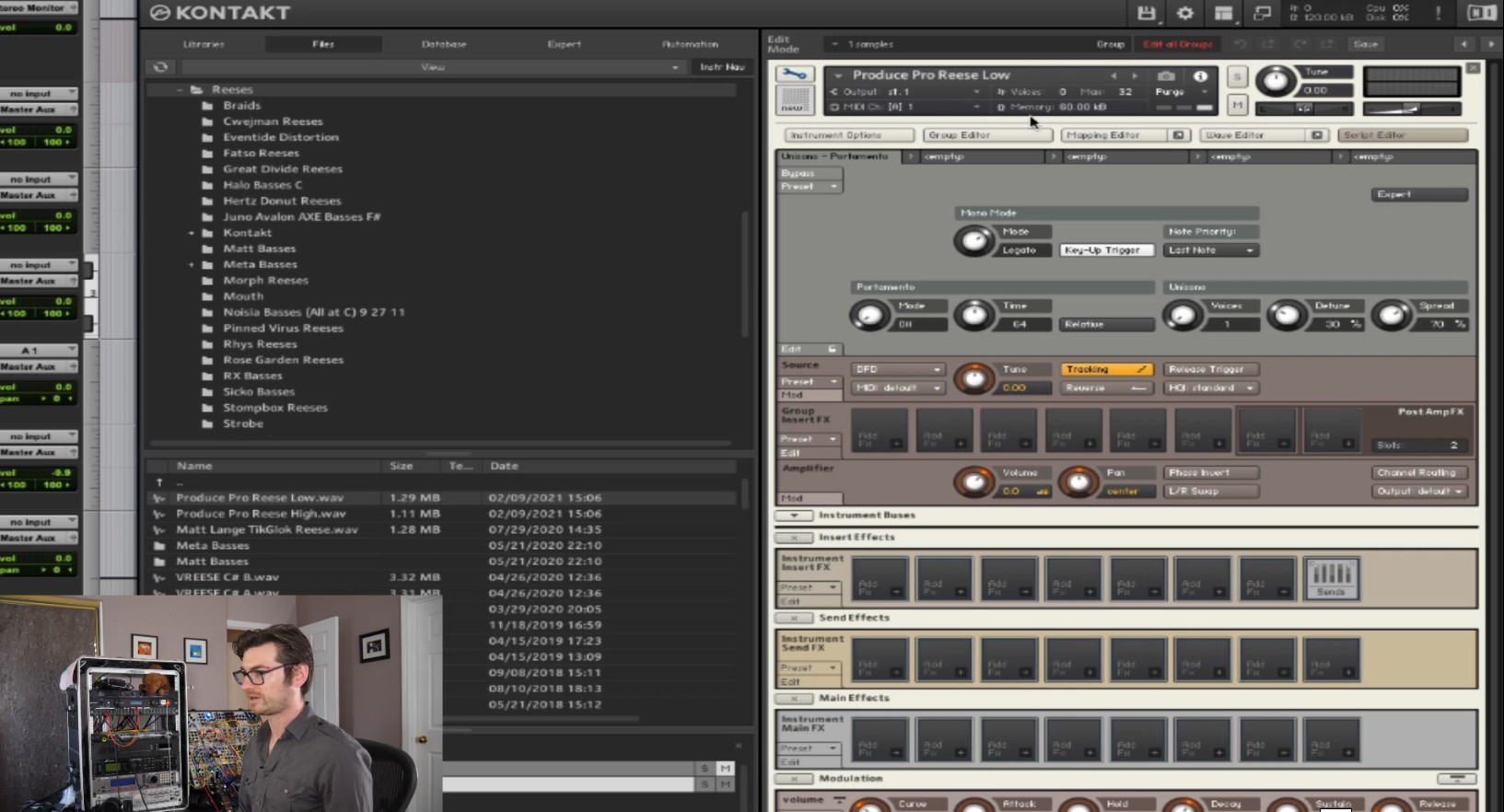Click the NI logo icon

[1482, 13]
